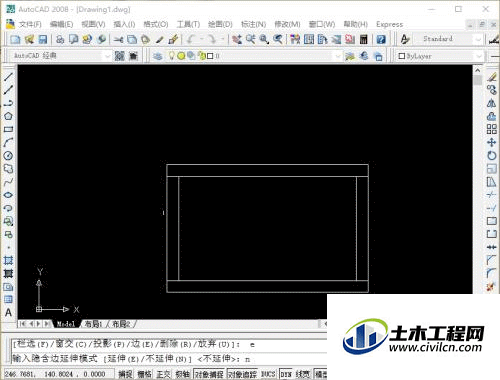This screenshot has width=500, height=380.
Task: Open the Help question mark icon
Action: click(381, 39)
